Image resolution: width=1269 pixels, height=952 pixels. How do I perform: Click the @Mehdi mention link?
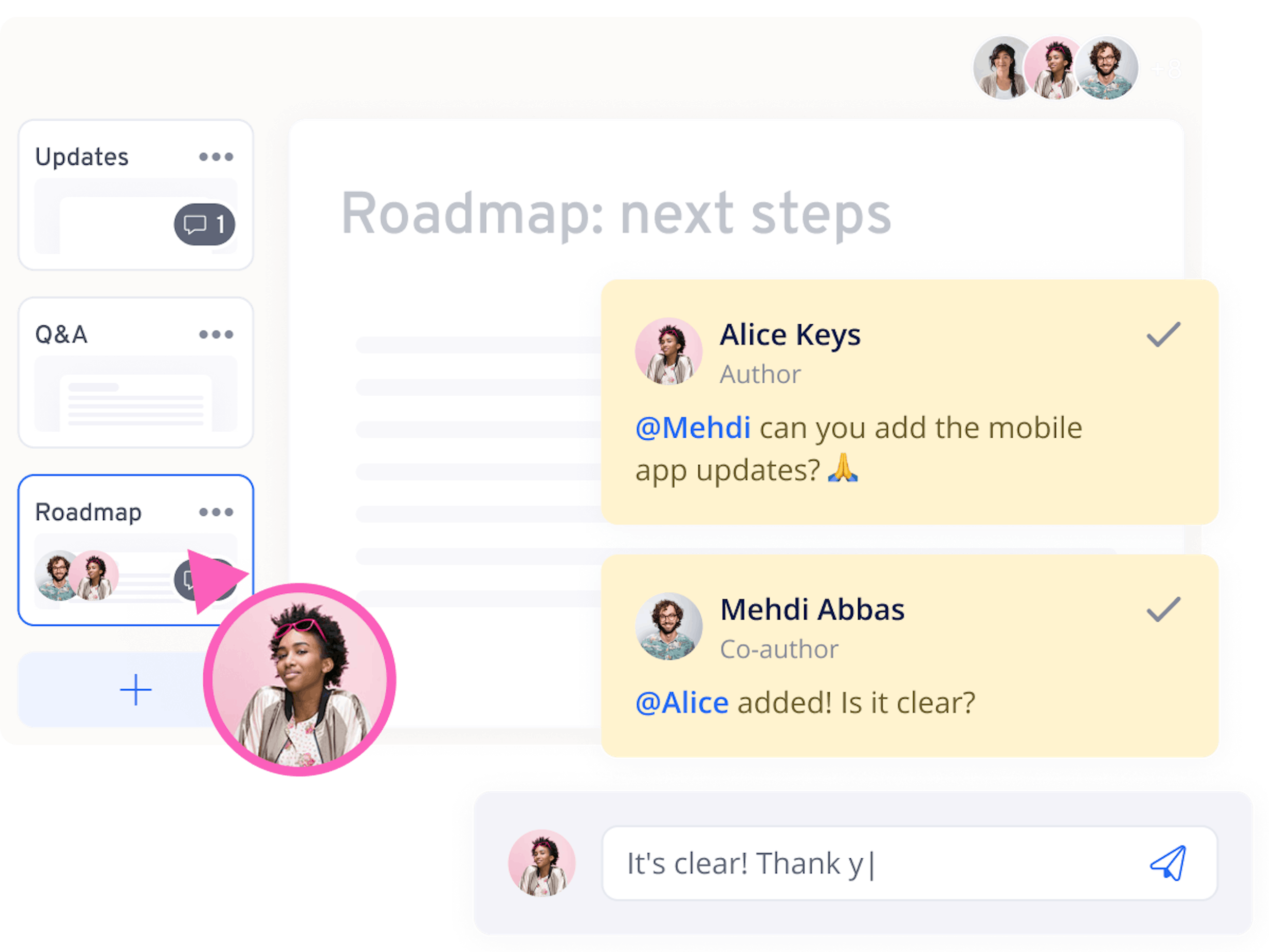click(693, 428)
